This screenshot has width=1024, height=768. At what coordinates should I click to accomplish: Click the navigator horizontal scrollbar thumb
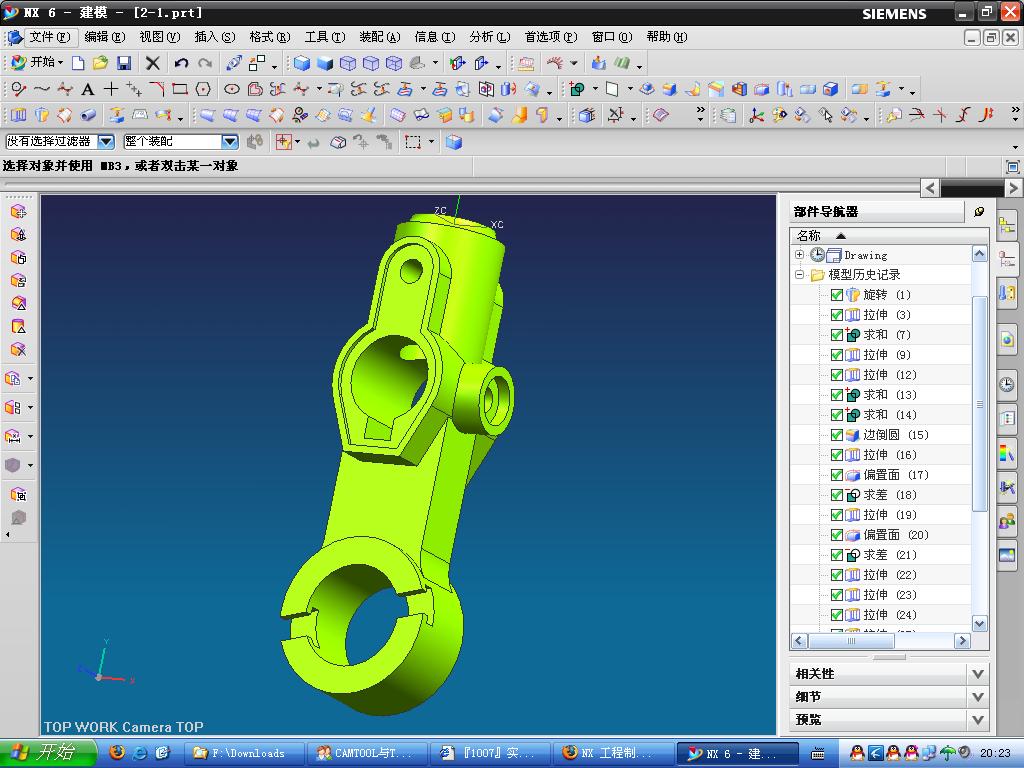[851, 641]
